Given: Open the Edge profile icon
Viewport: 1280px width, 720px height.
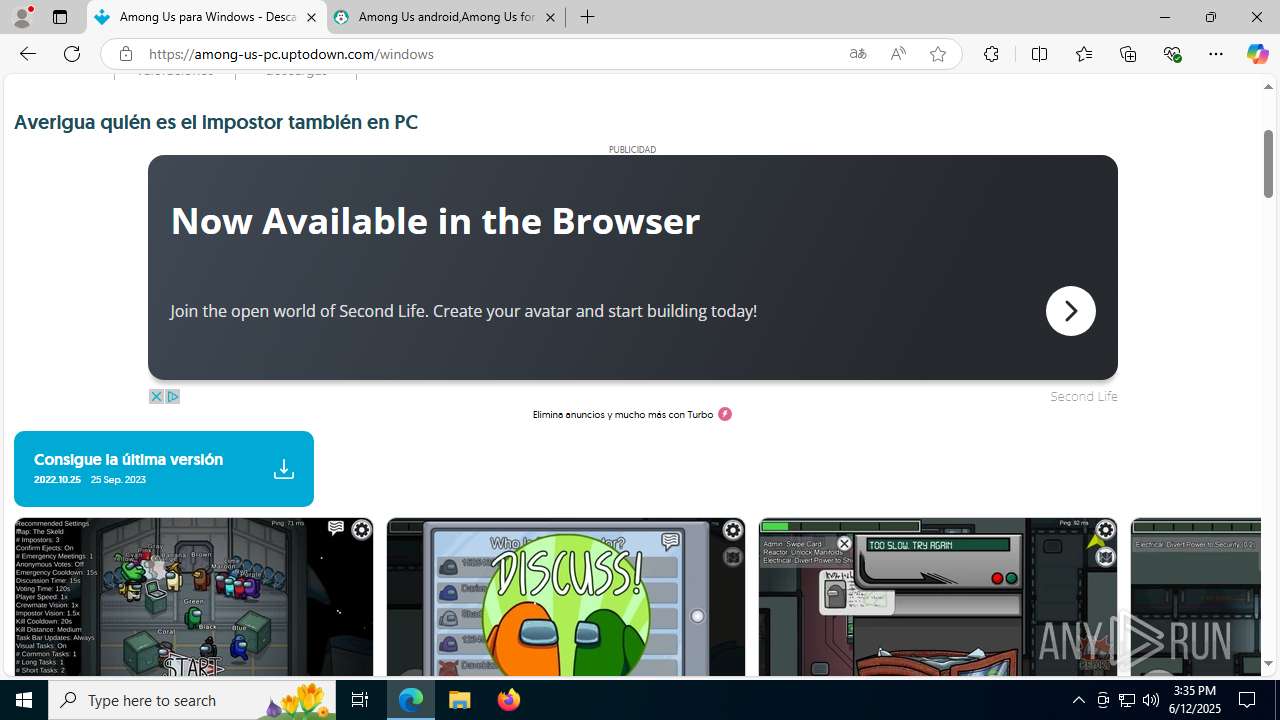Looking at the screenshot, I should [x=22, y=17].
